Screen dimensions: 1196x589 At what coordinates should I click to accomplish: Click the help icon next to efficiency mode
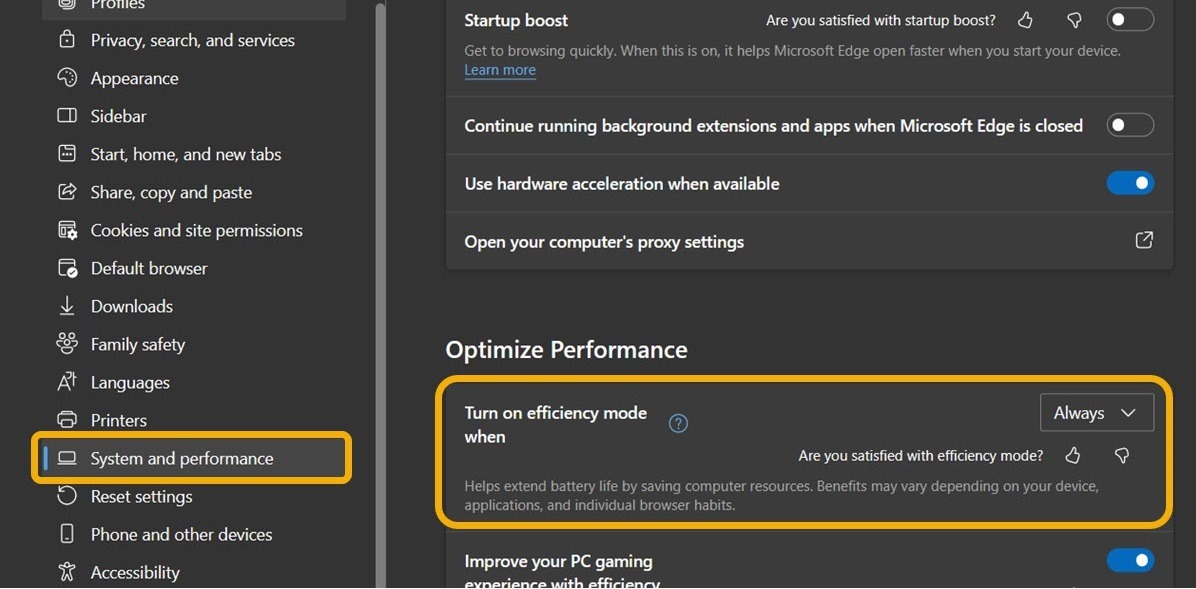coord(678,423)
